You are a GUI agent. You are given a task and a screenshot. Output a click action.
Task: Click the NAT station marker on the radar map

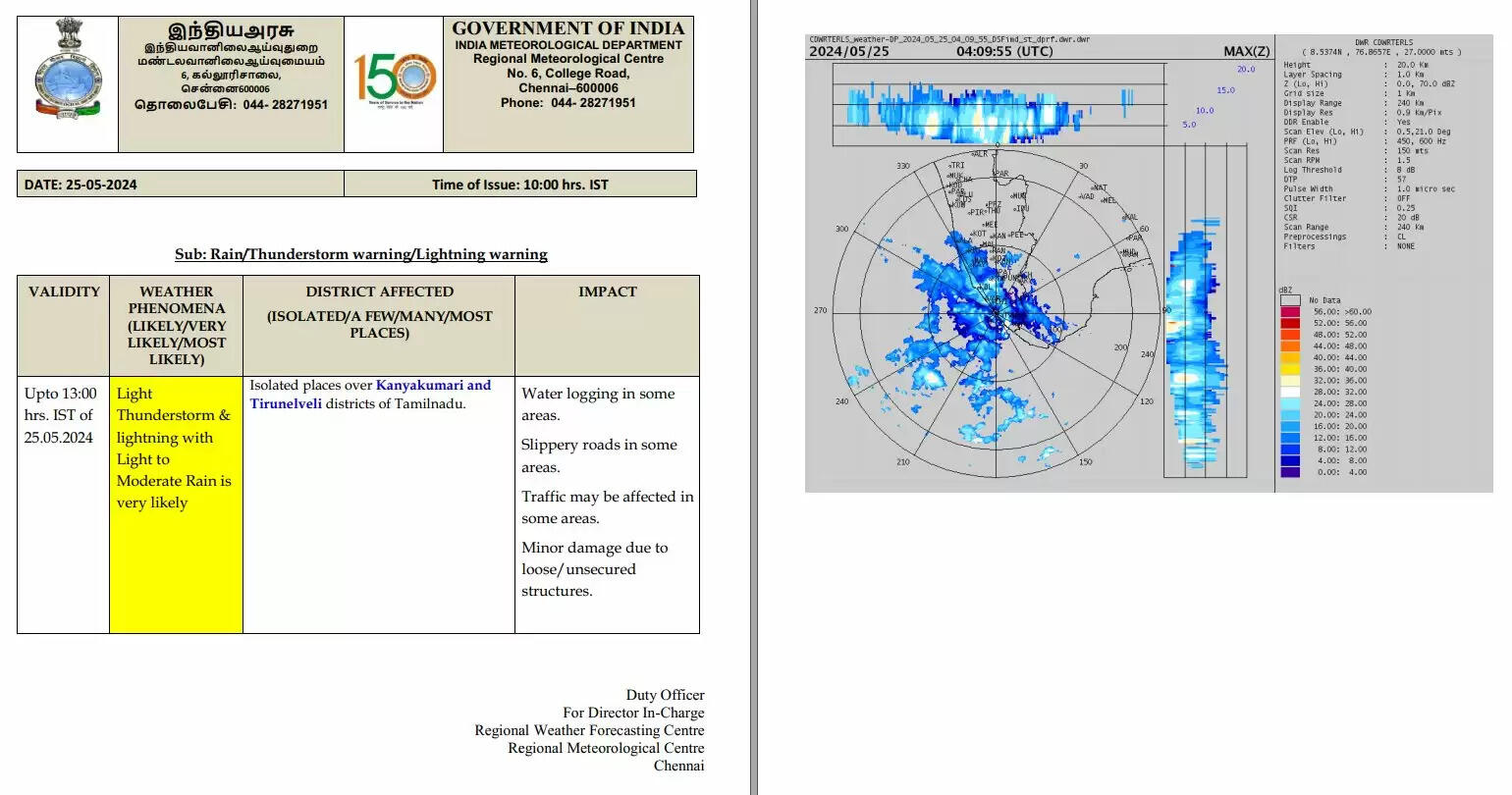click(1098, 187)
